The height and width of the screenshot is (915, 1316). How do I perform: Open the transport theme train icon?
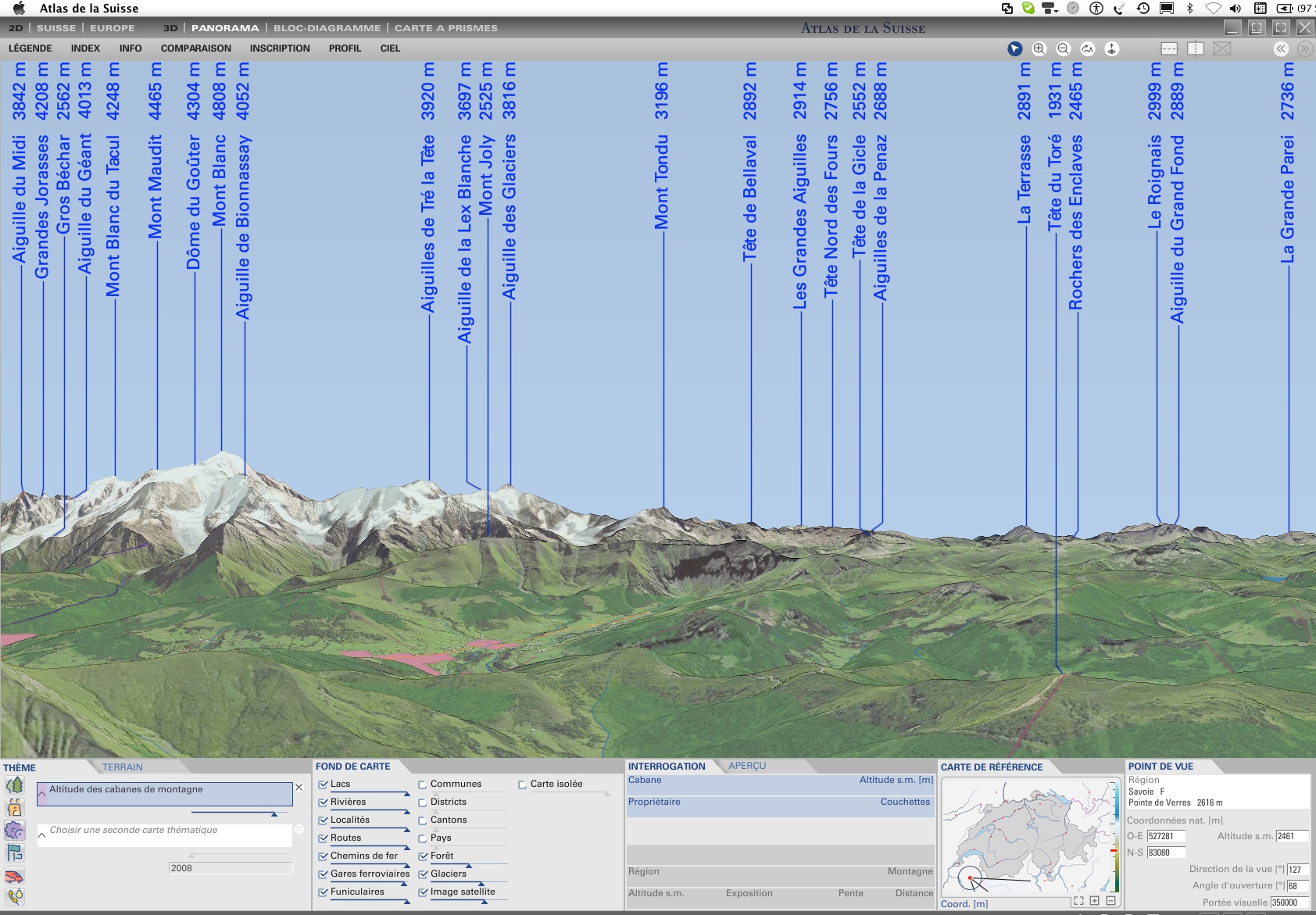tap(15, 876)
